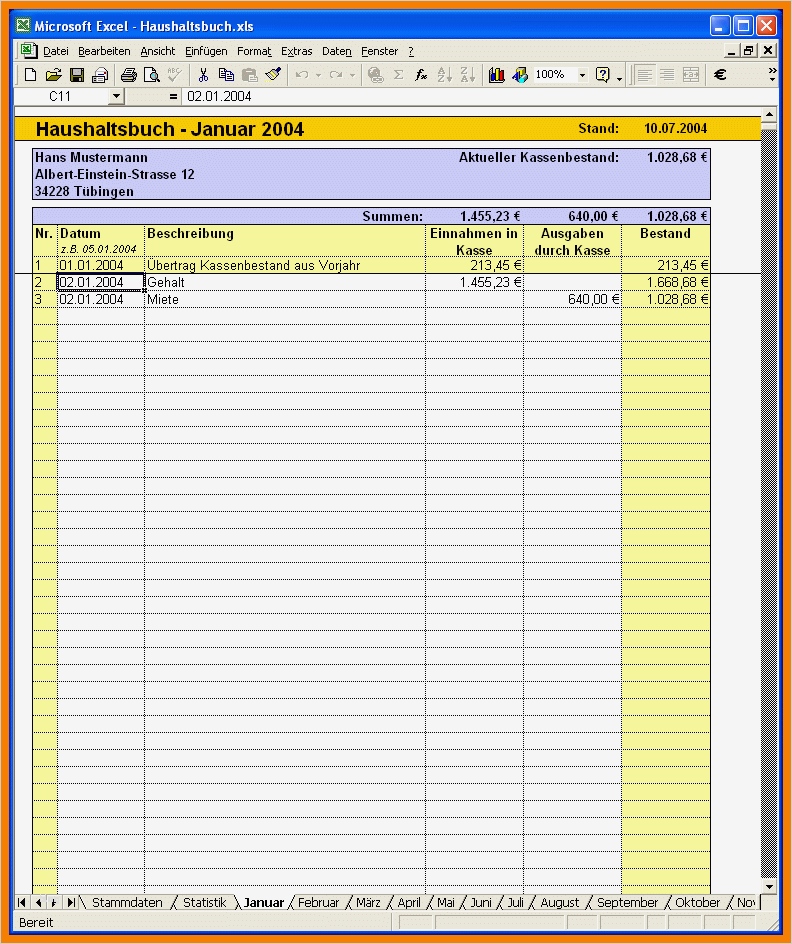Image resolution: width=792 pixels, height=944 pixels.
Task: Cut selection with the scissors icon
Action: pyautogui.click(x=203, y=75)
